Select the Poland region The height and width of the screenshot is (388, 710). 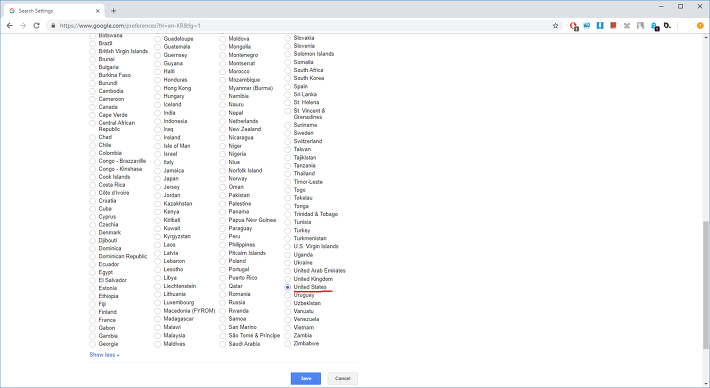(x=222, y=261)
